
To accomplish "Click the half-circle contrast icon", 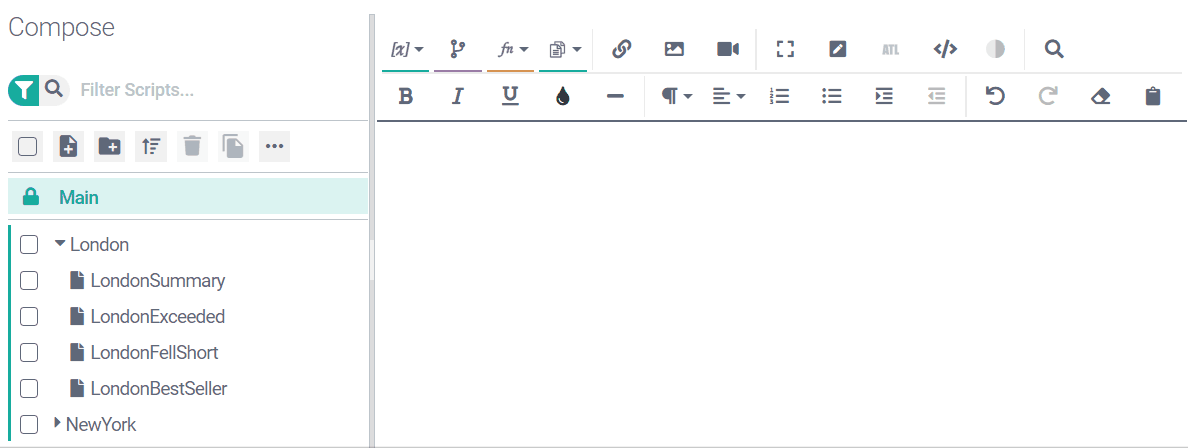I will 996,49.
